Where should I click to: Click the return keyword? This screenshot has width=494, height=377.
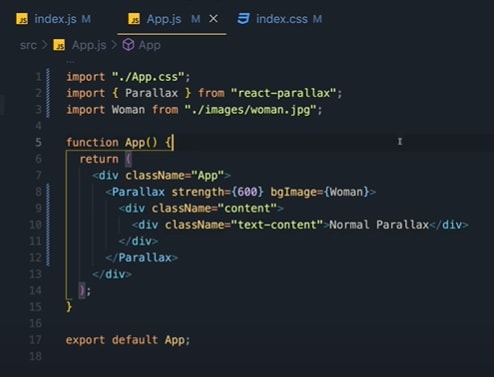tap(99, 159)
